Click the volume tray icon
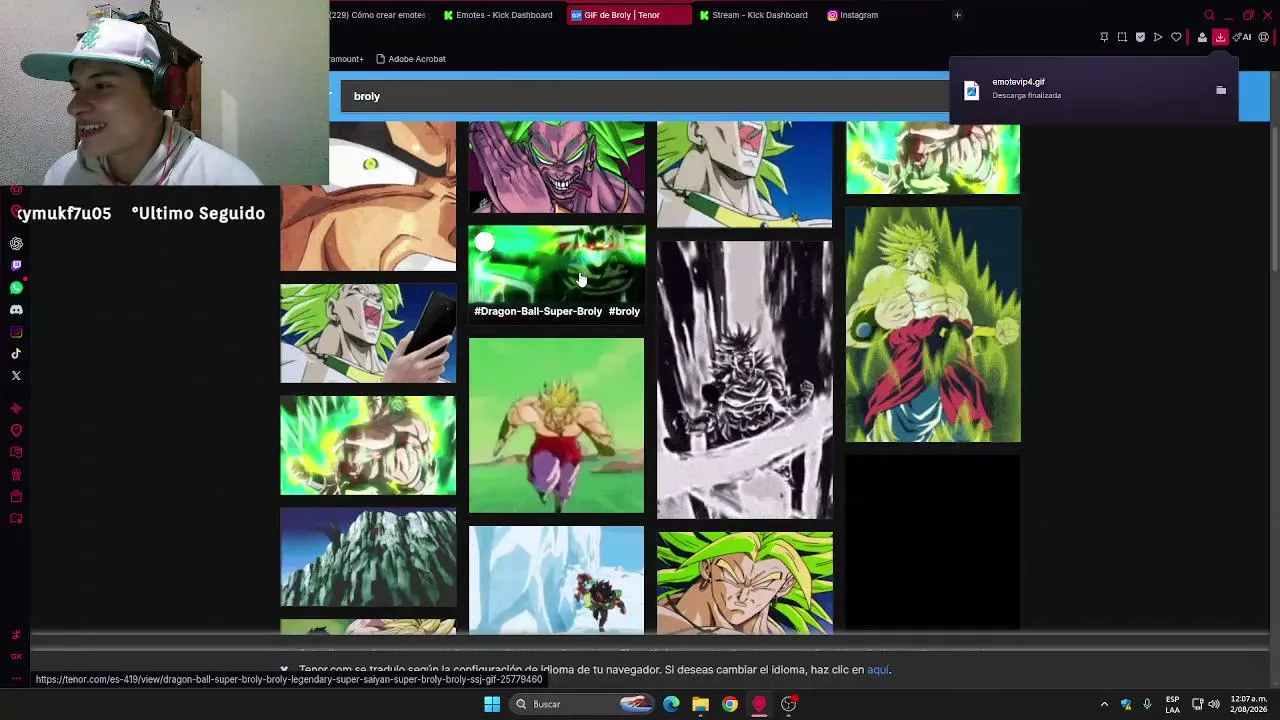1280x720 pixels. [1214, 704]
